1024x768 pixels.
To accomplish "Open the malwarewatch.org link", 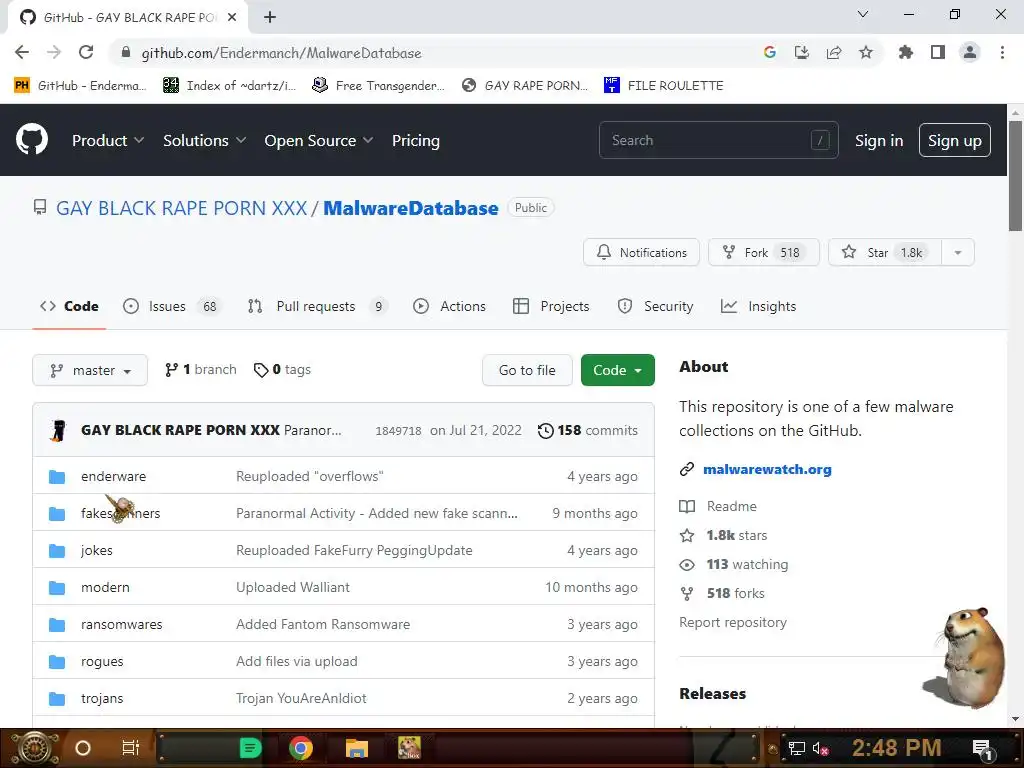I will click(x=767, y=470).
